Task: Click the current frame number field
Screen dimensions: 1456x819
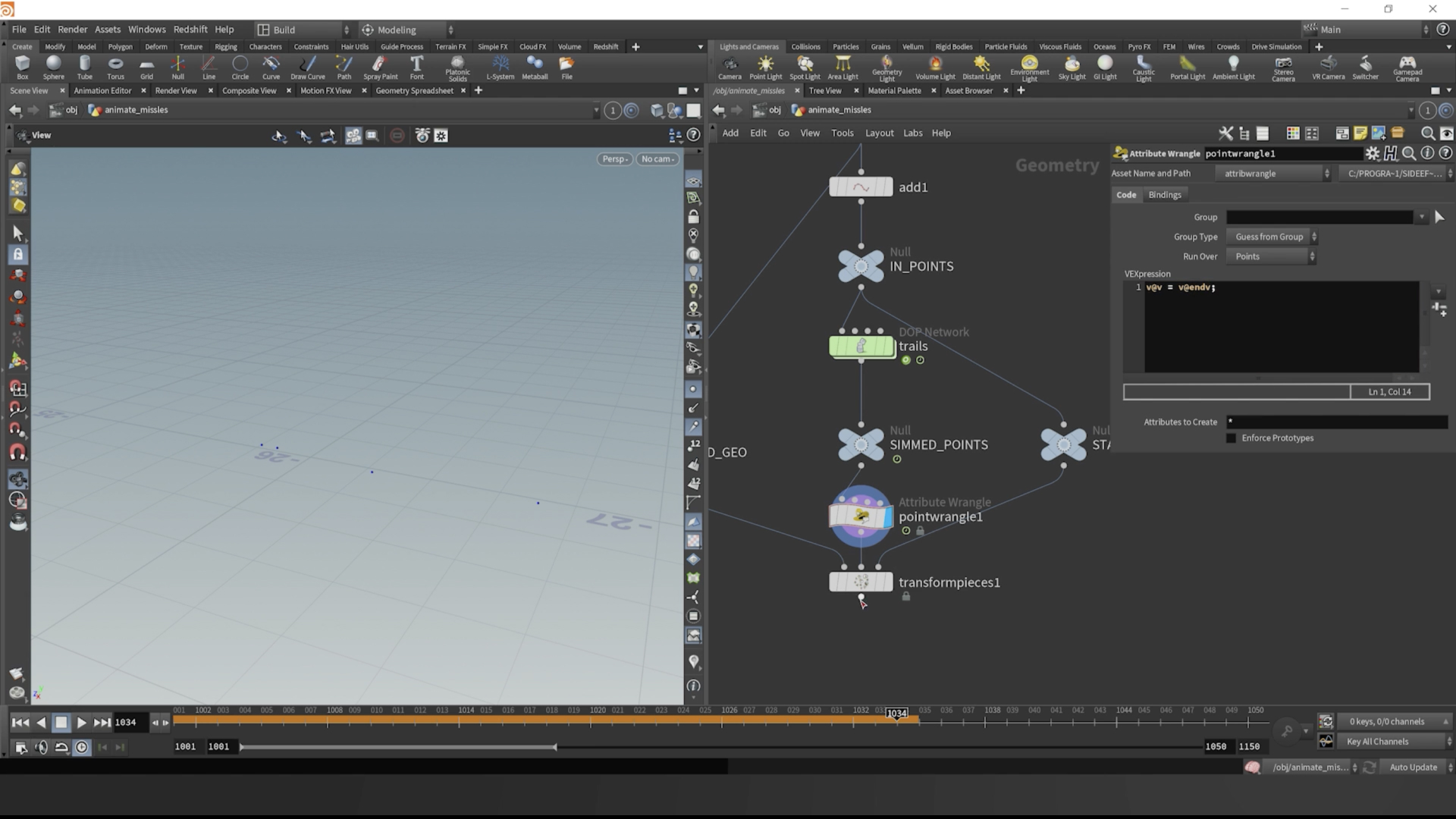Action: click(130, 723)
